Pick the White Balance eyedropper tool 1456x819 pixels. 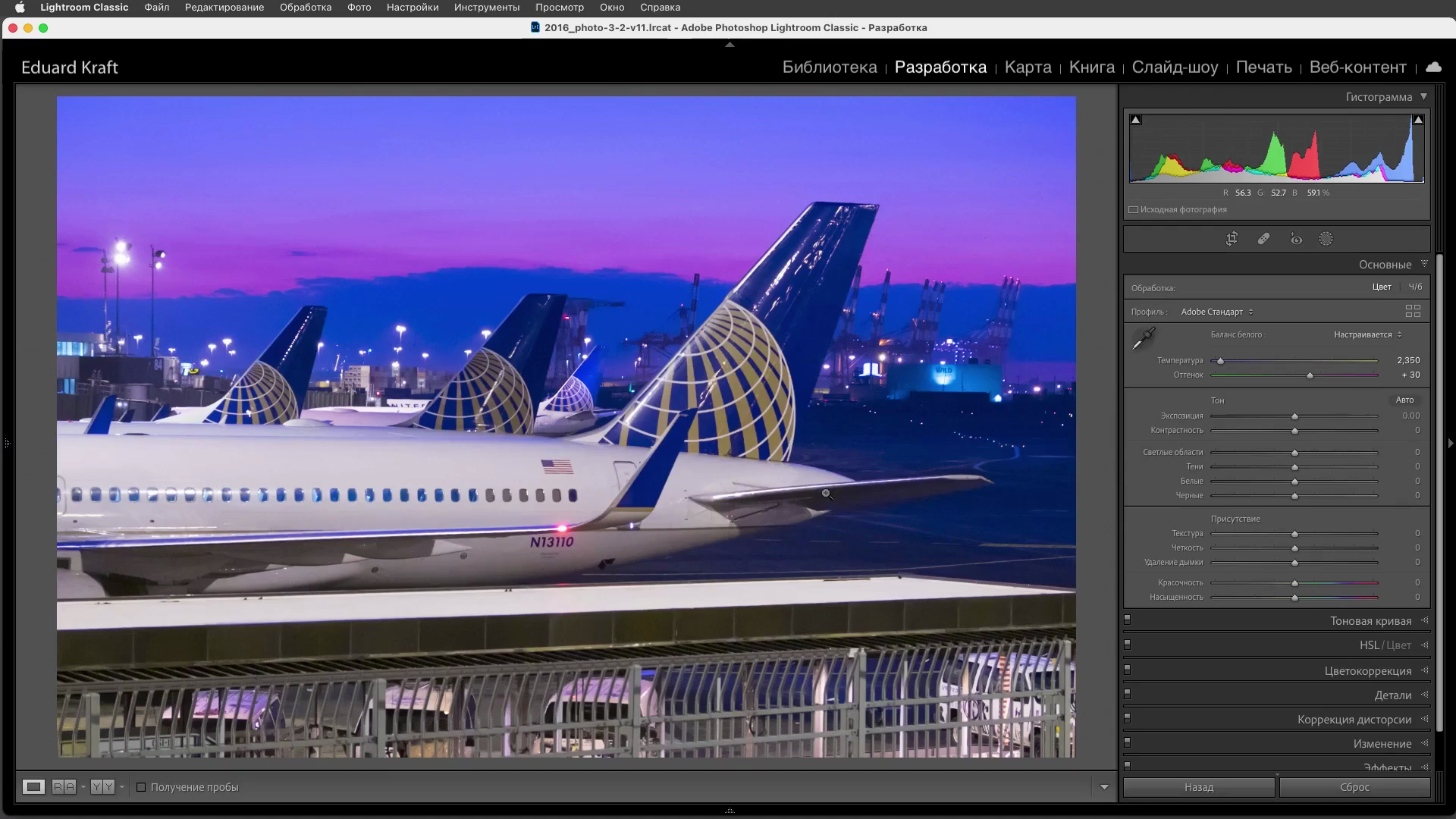[1143, 338]
